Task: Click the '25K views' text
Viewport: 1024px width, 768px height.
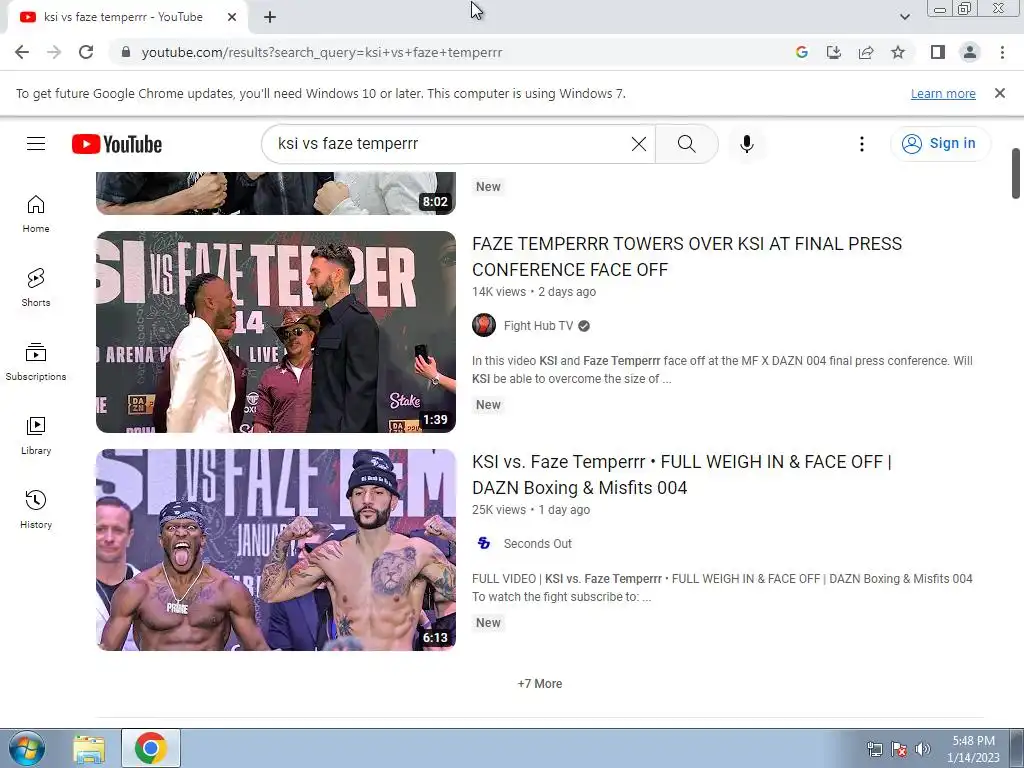Action: coord(499,510)
